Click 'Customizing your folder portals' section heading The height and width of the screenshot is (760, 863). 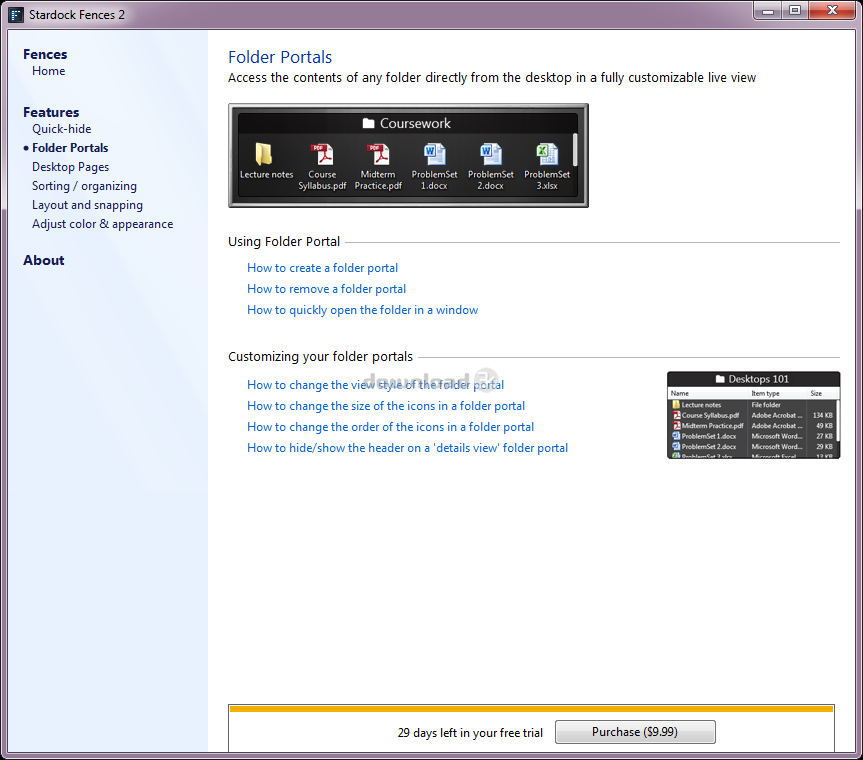[320, 357]
